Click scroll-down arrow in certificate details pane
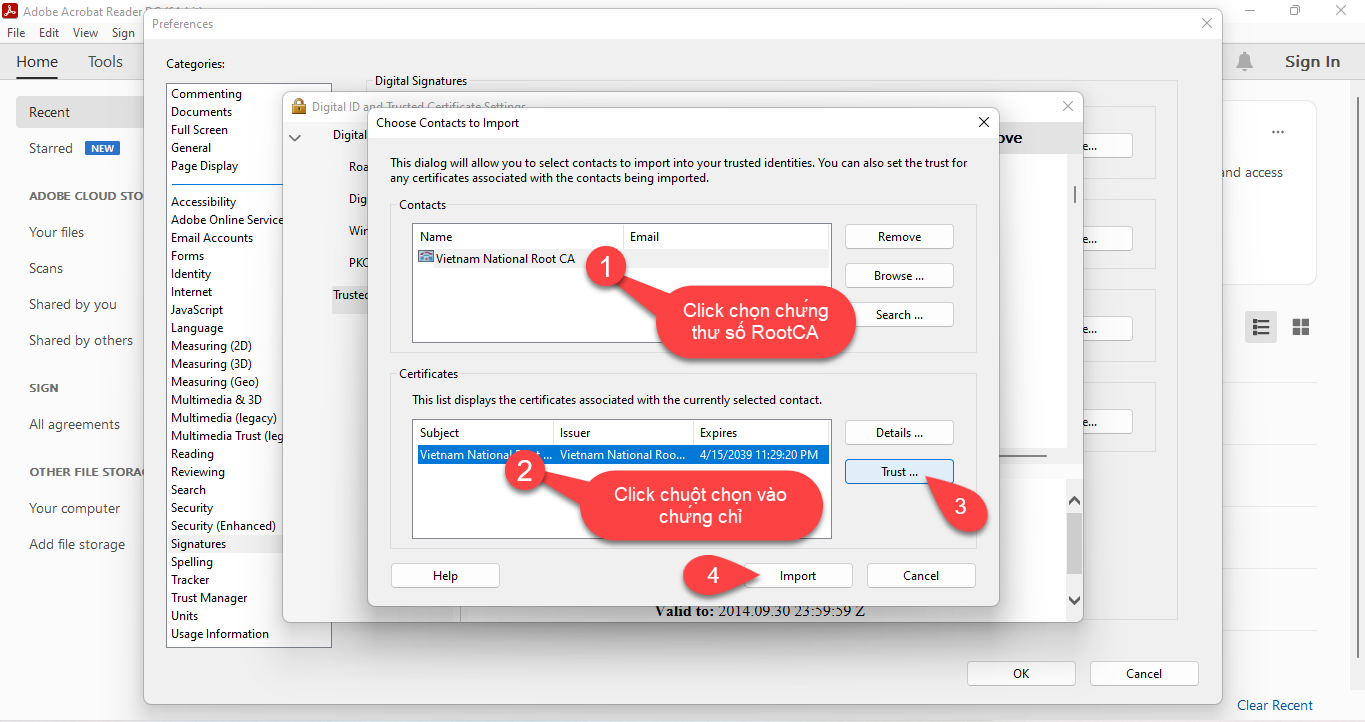1365x722 pixels. [1075, 600]
